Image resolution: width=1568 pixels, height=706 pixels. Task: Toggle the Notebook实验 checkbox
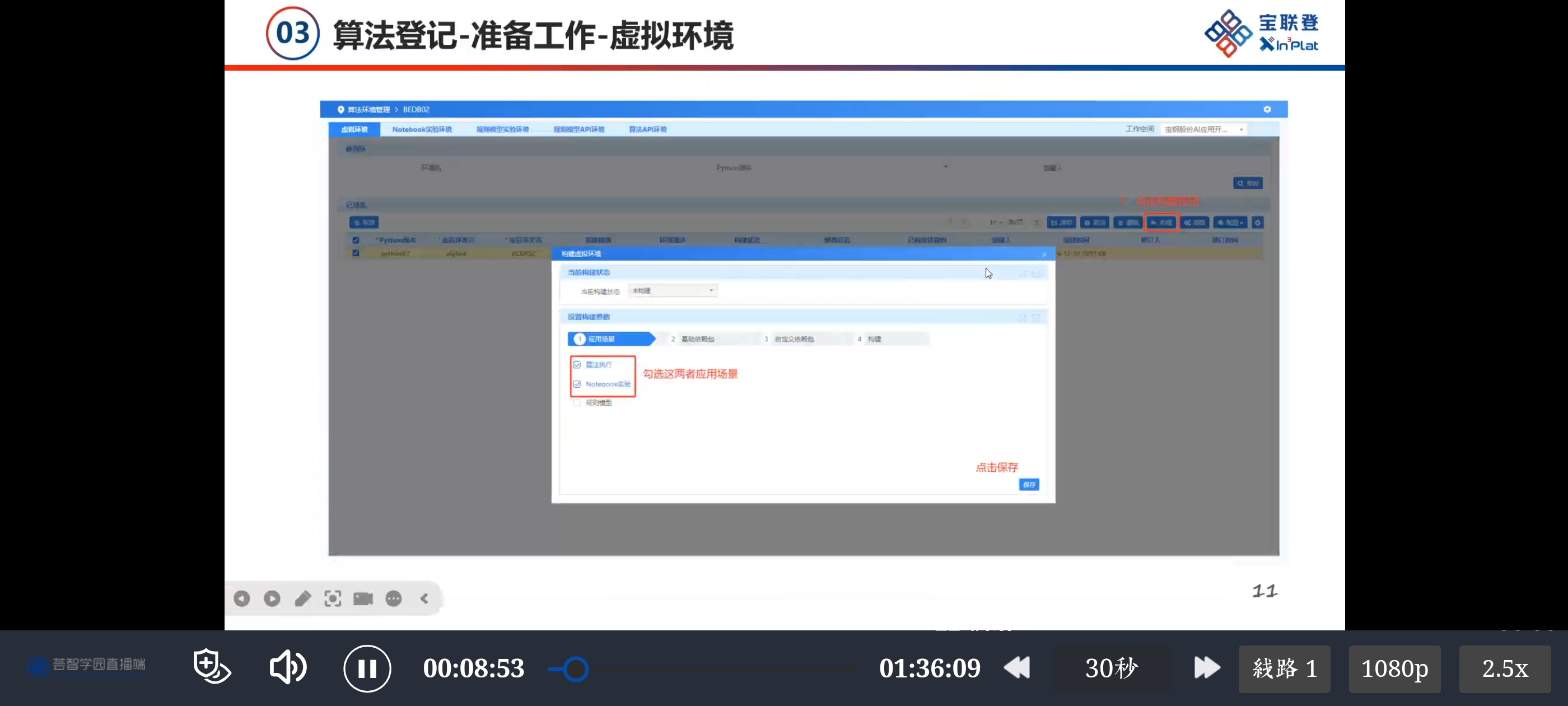[x=577, y=384]
